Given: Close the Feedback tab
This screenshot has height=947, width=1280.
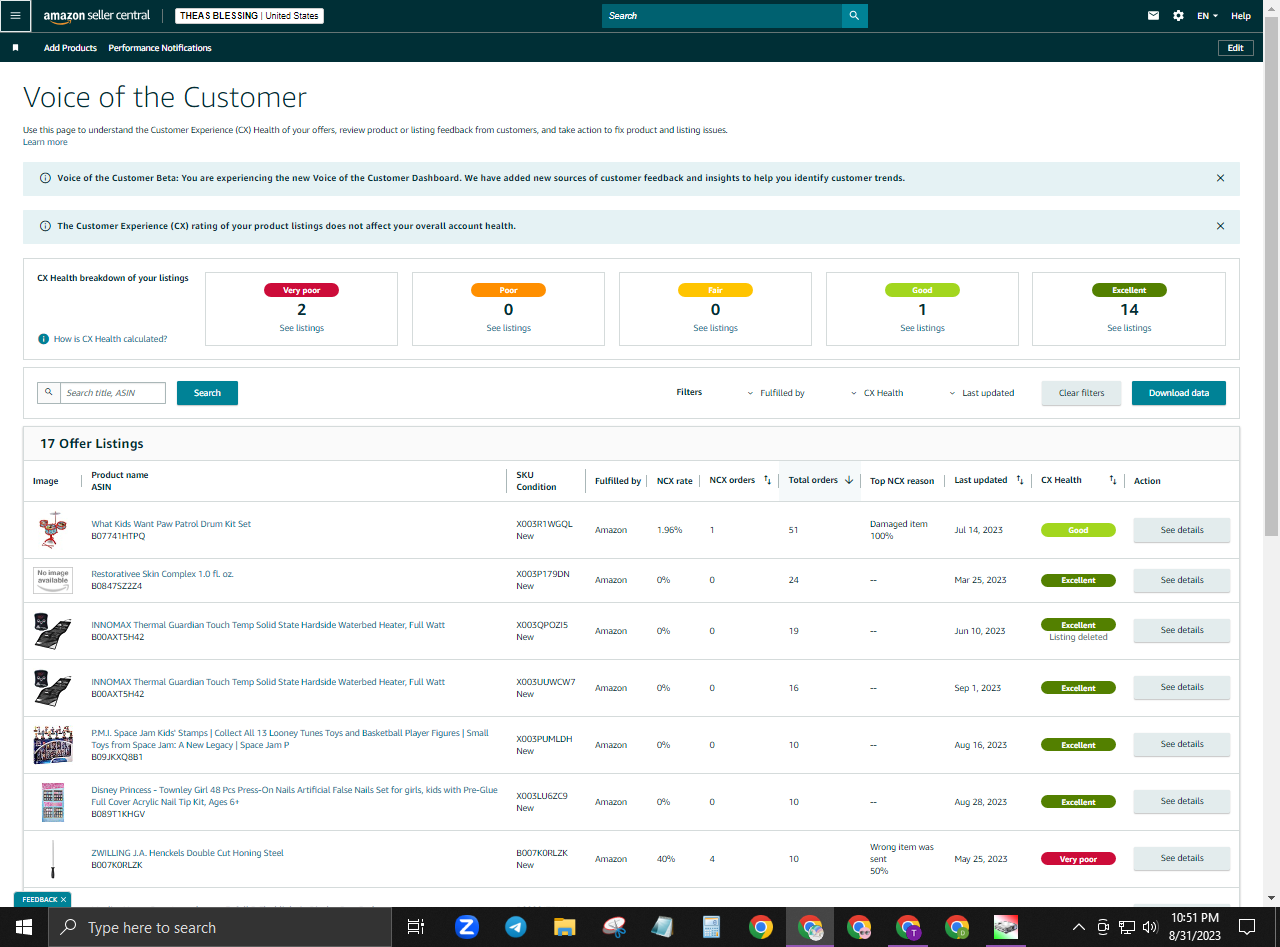Looking at the screenshot, I should 63,900.
